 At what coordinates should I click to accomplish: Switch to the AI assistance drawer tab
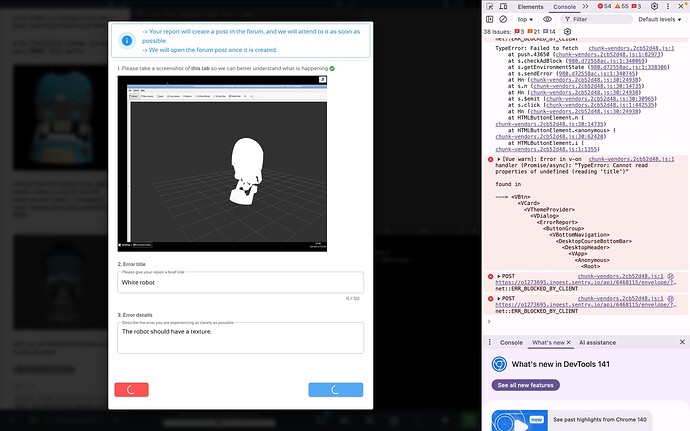click(599, 342)
